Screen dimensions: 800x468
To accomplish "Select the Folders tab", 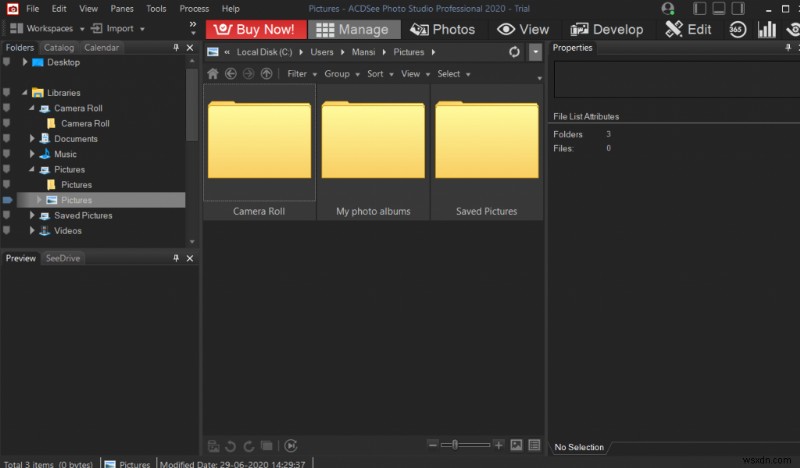I will pyautogui.click(x=20, y=47).
